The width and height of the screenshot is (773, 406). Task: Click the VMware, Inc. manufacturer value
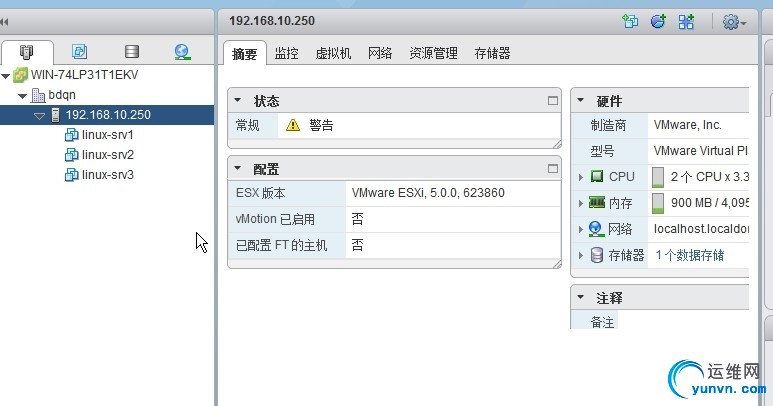(x=687, y=125)
